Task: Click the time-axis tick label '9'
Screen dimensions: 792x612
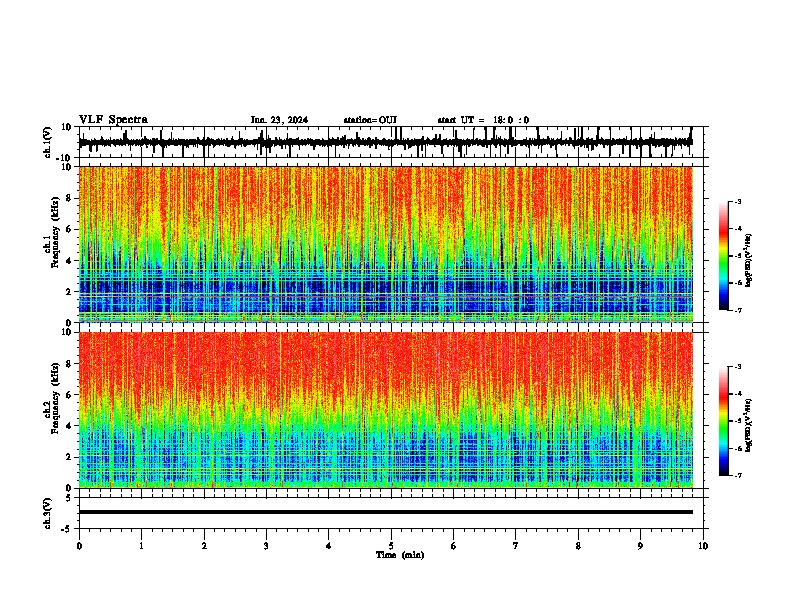Action: click(640, 546)
